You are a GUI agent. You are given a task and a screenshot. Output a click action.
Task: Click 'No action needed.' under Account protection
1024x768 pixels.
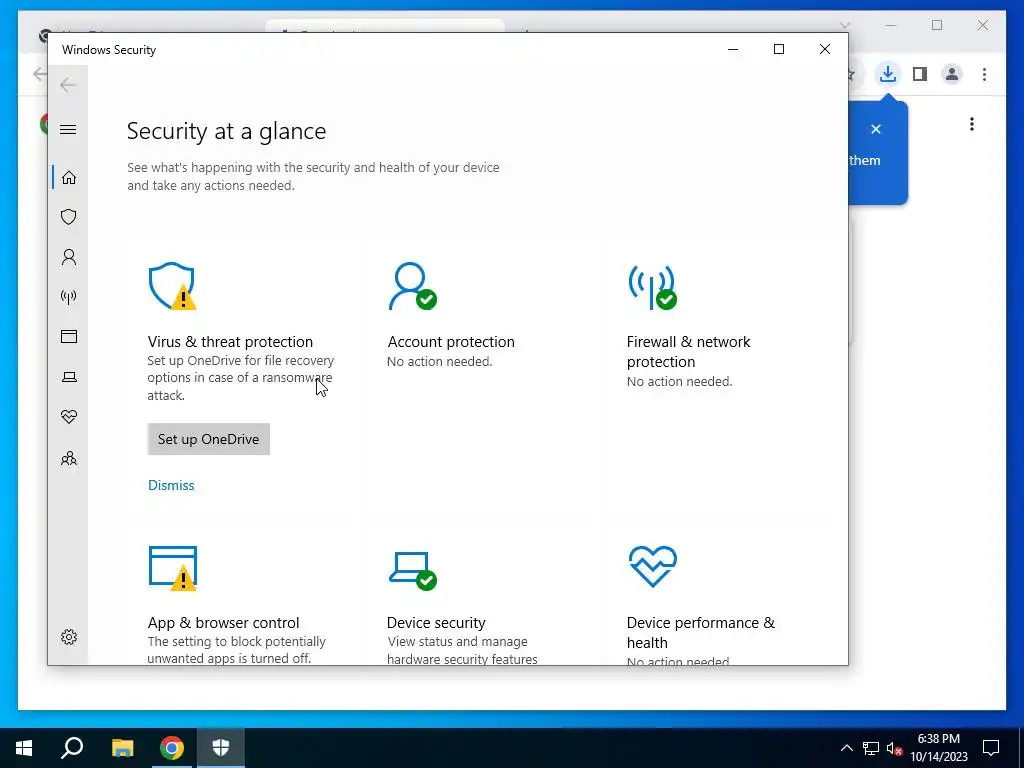[440, 361]
